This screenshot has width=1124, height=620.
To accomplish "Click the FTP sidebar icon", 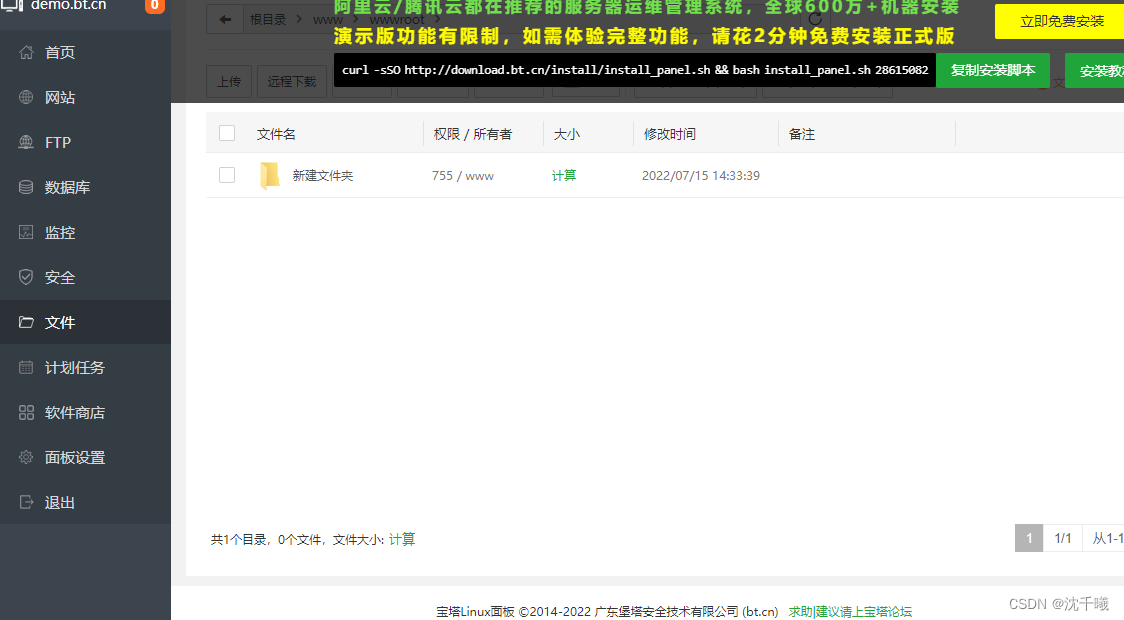I will tap(26, 143).
